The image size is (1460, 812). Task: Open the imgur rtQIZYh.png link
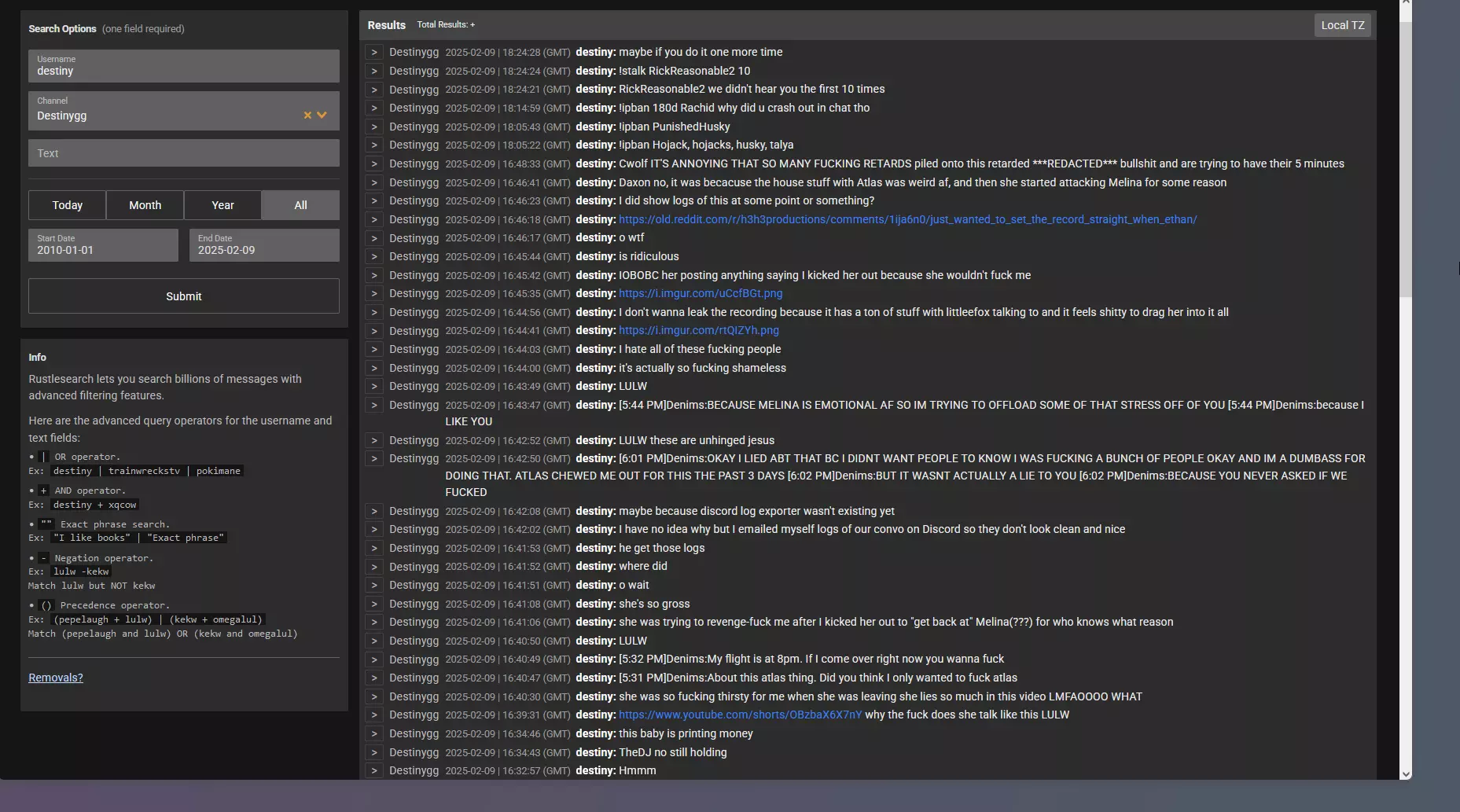click(x=699, y=330)
